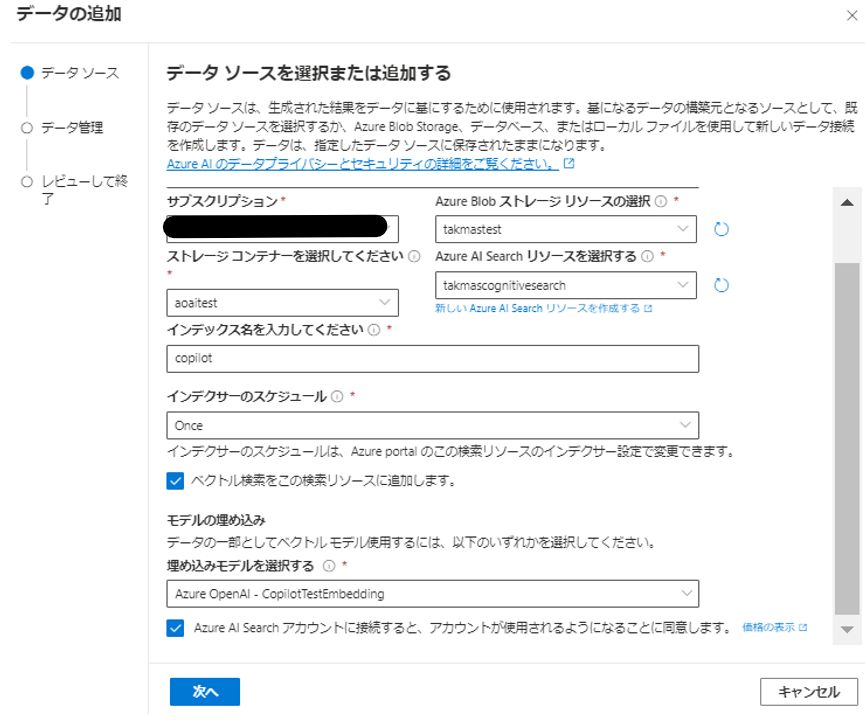Show info for インデクサーのスケジュール
Viewport: 865px width, 720px height.
337,397
